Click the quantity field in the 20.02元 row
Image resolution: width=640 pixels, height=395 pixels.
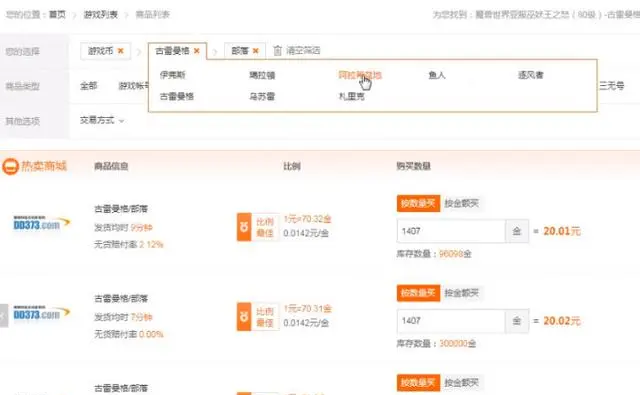(451, 321)
